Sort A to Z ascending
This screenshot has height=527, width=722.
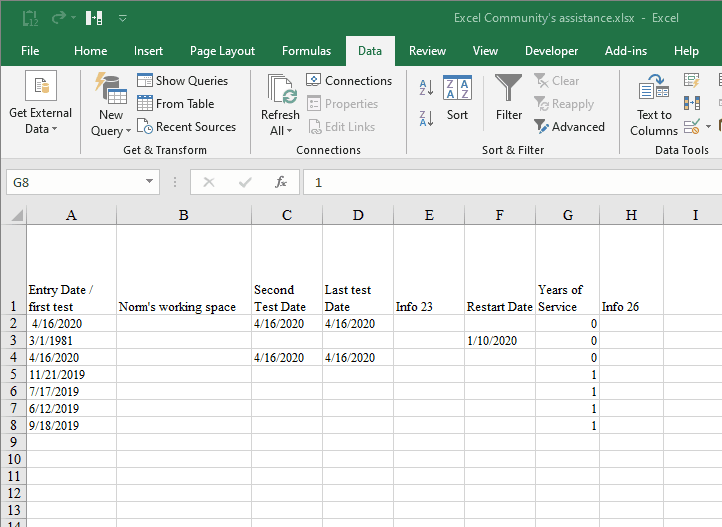[x=426, y=87]
